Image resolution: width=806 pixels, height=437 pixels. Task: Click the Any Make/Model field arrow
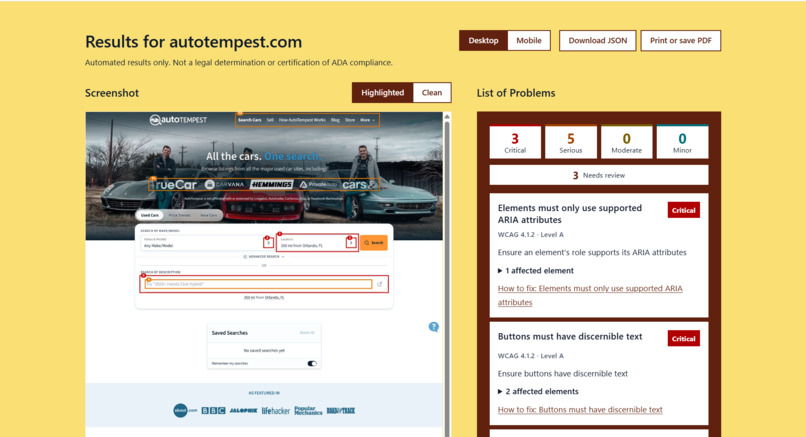268,242
